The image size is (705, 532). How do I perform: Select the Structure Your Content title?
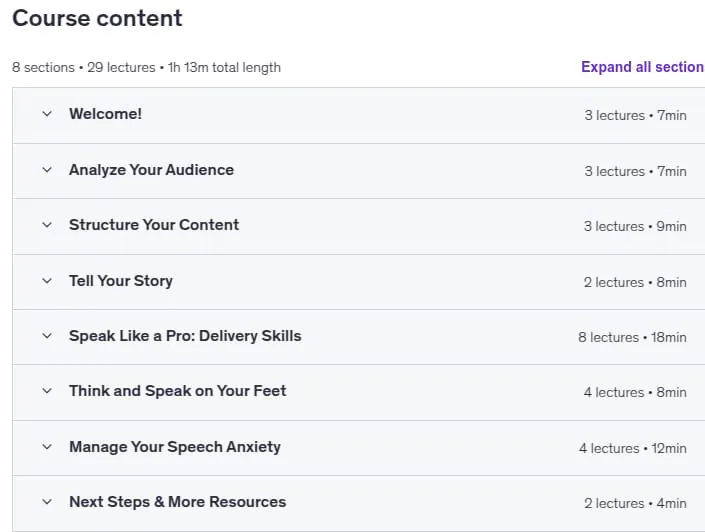click(154, 225)
